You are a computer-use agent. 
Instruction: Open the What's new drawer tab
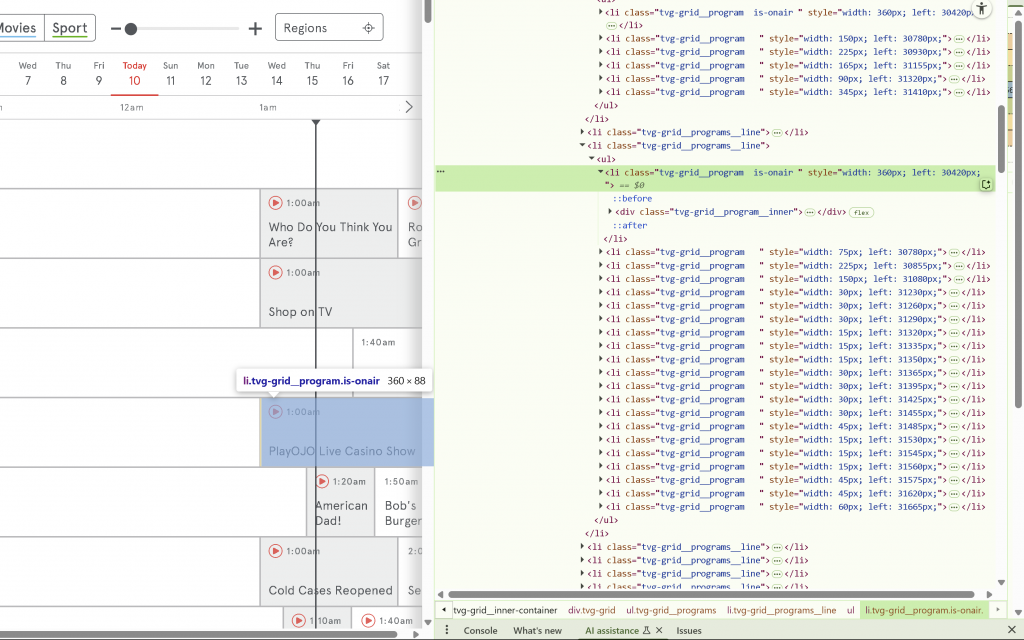click(x=537, y=630)
